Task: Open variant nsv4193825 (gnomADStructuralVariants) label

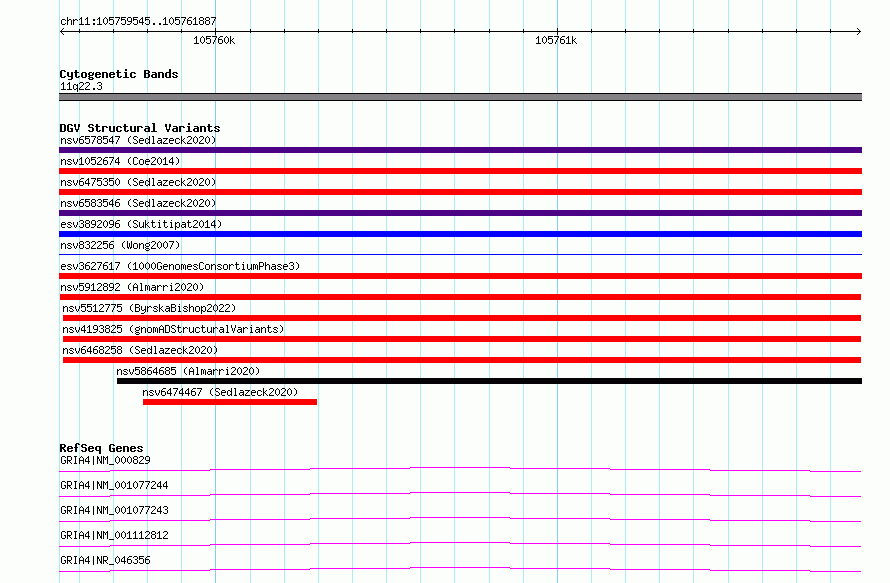Action: (173, 329)
